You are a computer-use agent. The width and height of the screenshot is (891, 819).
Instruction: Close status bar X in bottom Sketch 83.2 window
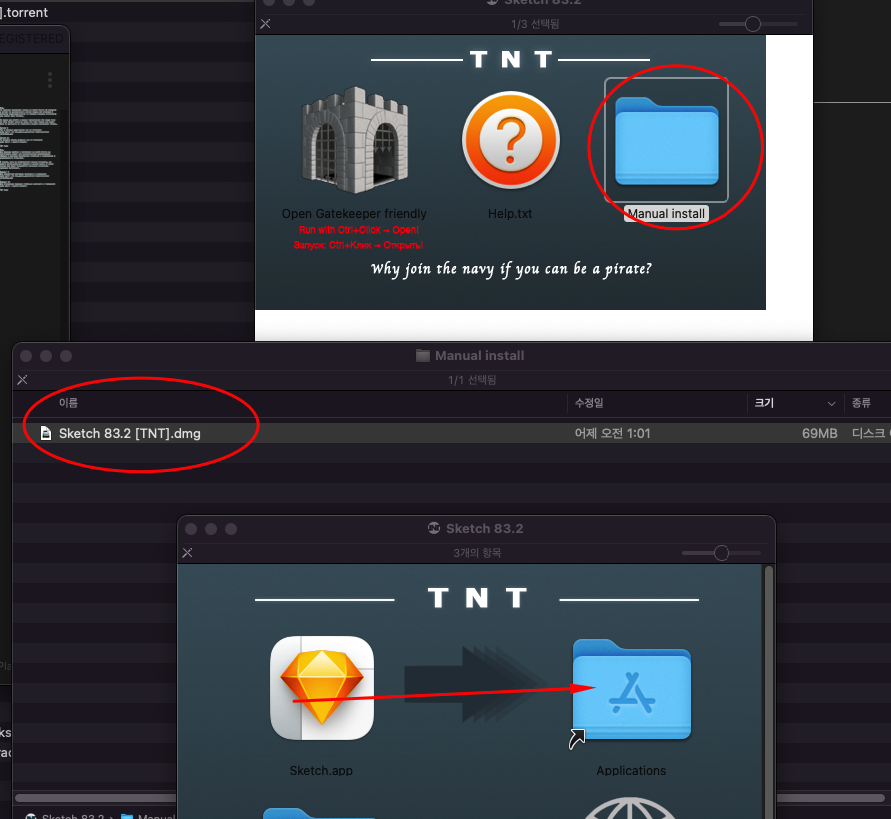(x=188, y=553)
